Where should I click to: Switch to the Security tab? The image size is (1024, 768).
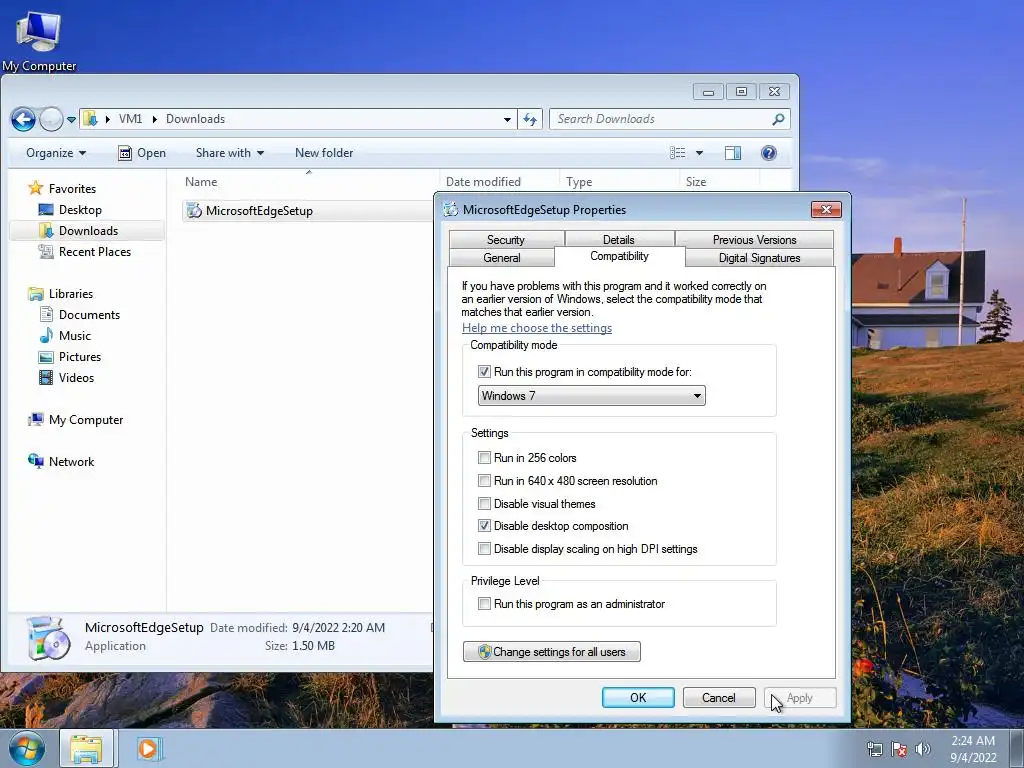pos(506,240)
